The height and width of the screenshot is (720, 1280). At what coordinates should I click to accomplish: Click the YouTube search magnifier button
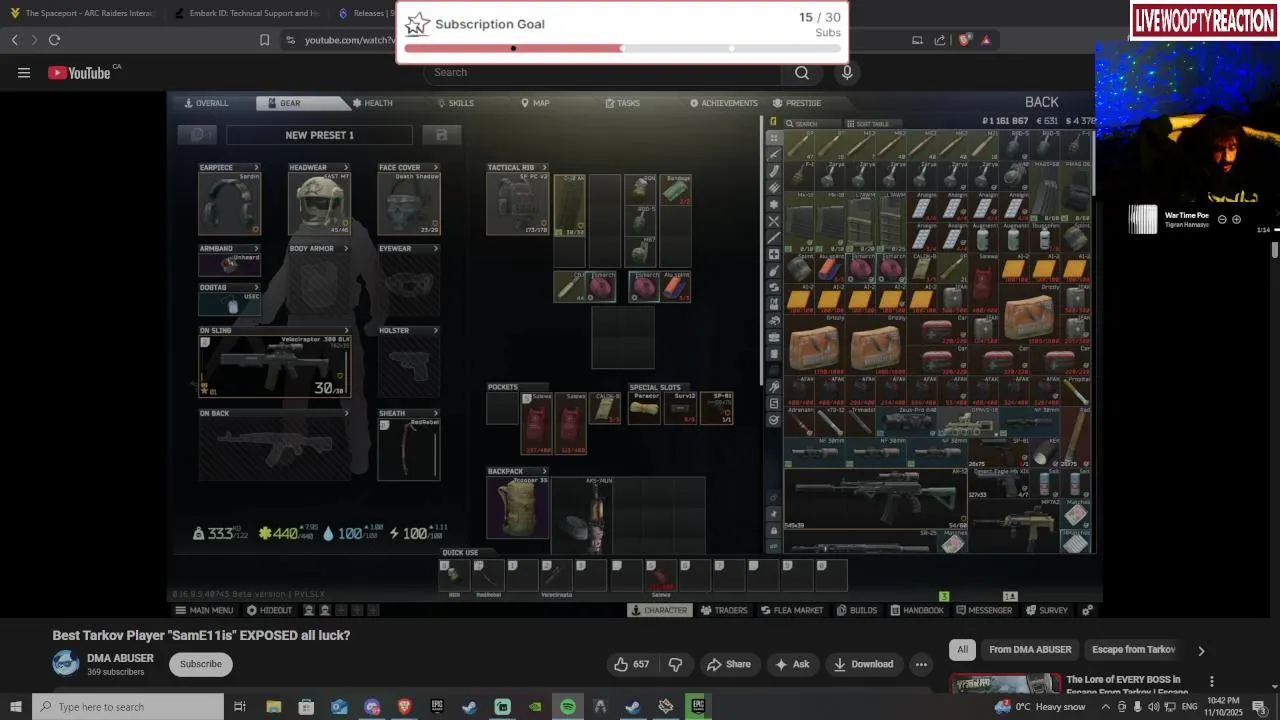(802, 72)
